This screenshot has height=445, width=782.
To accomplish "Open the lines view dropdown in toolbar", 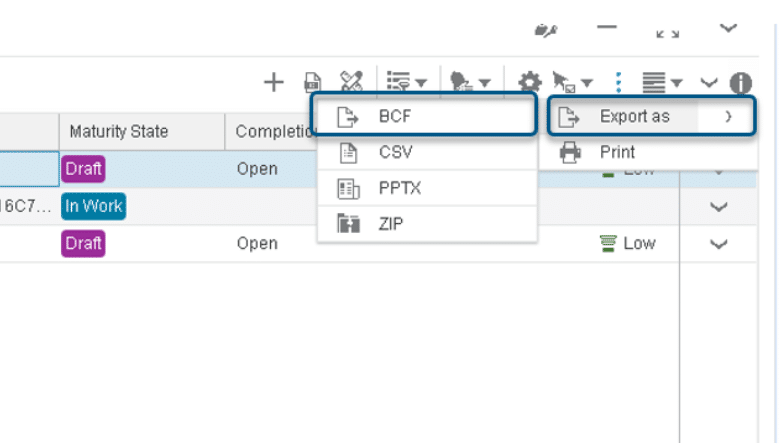I will click(662, 83).
